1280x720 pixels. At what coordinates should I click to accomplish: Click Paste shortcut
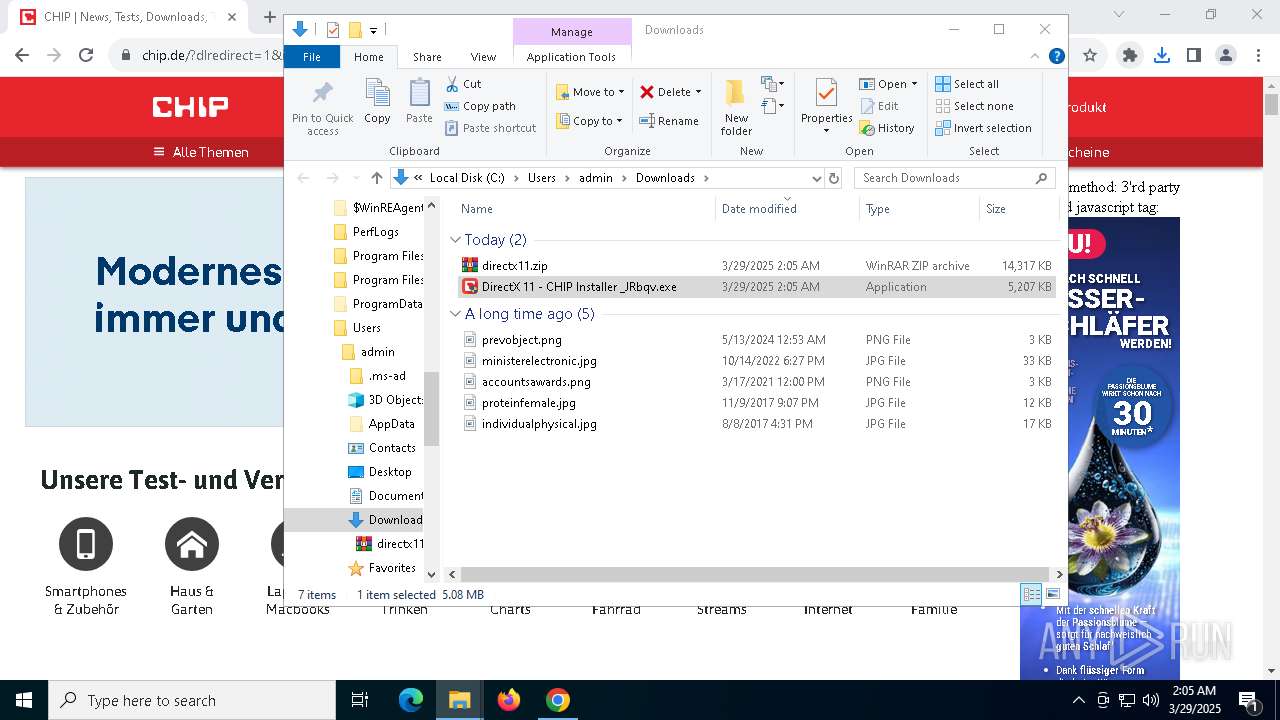pos(490,128)
